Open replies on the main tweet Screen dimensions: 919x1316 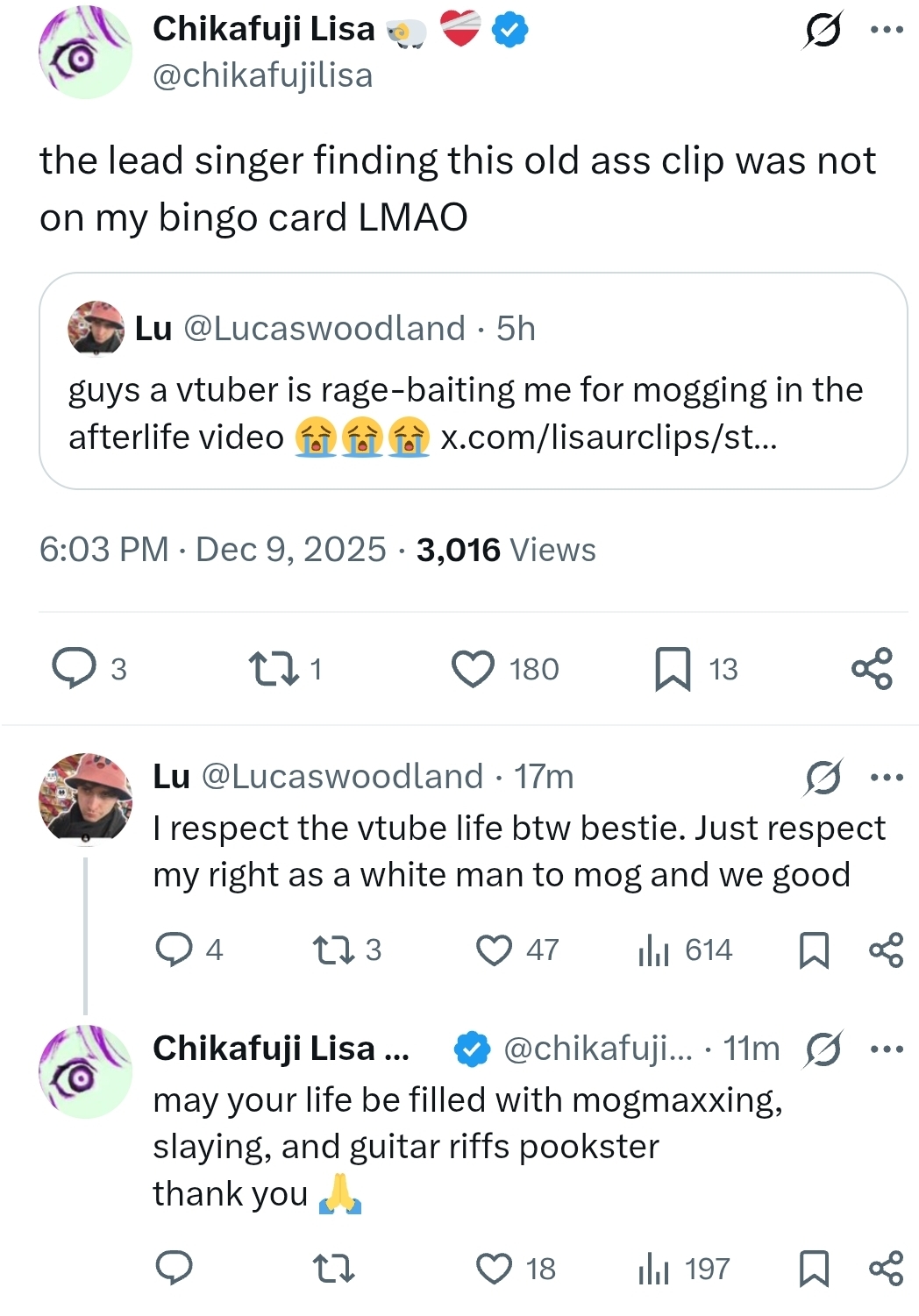click(x=75, y=669)
